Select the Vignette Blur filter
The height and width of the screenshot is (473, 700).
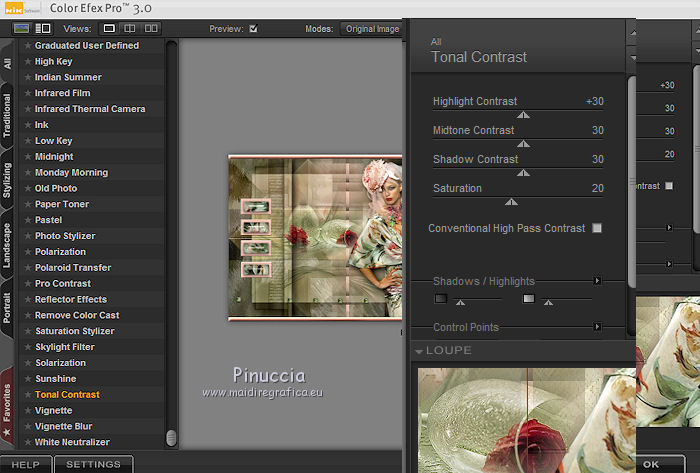pyautogui.click(x=63, y=426)
